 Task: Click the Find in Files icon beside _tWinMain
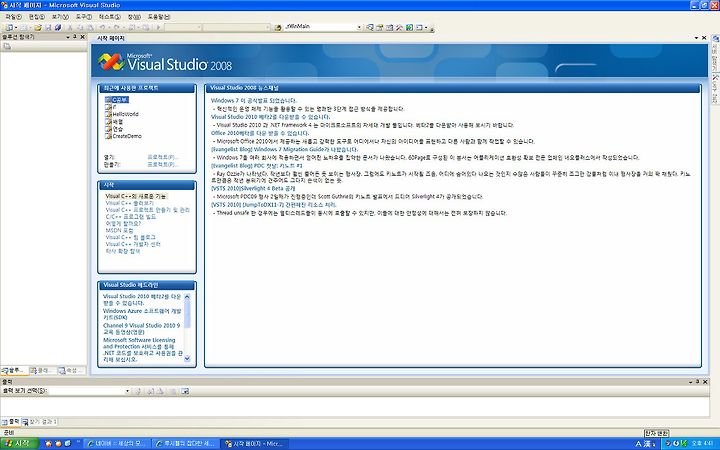coord(277,28)
